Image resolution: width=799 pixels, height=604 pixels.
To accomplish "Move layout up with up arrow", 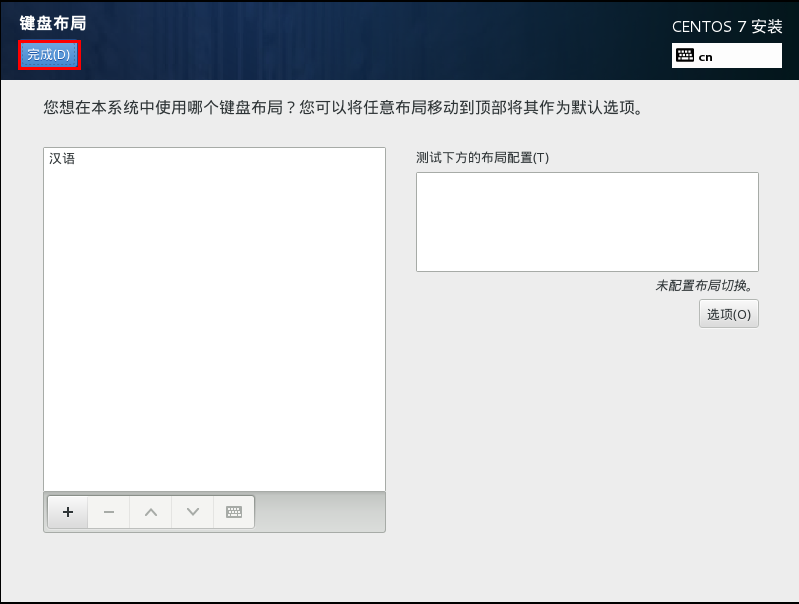I will coord(151,512).
